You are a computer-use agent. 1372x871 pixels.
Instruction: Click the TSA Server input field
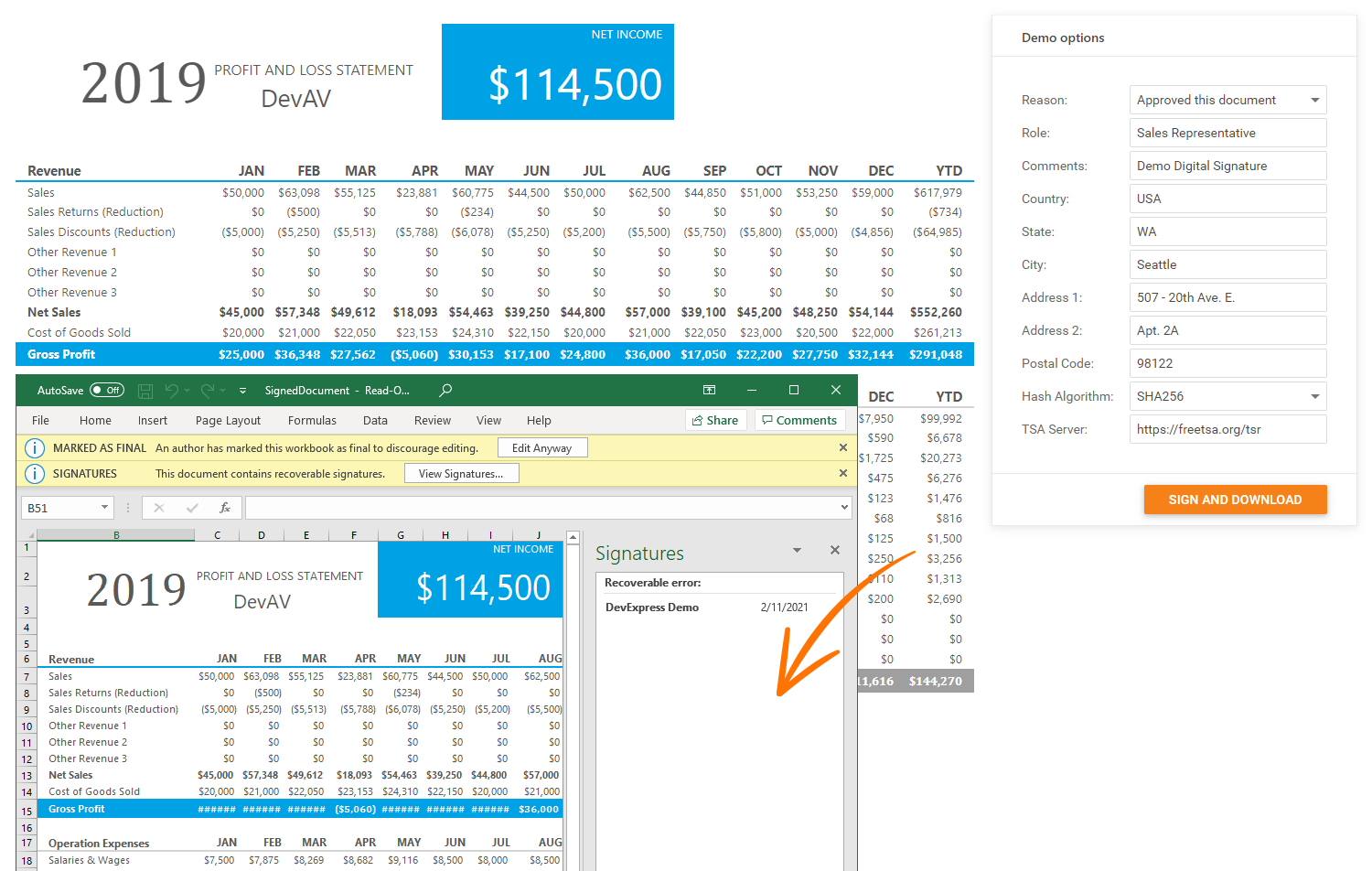pos(1227,429)
